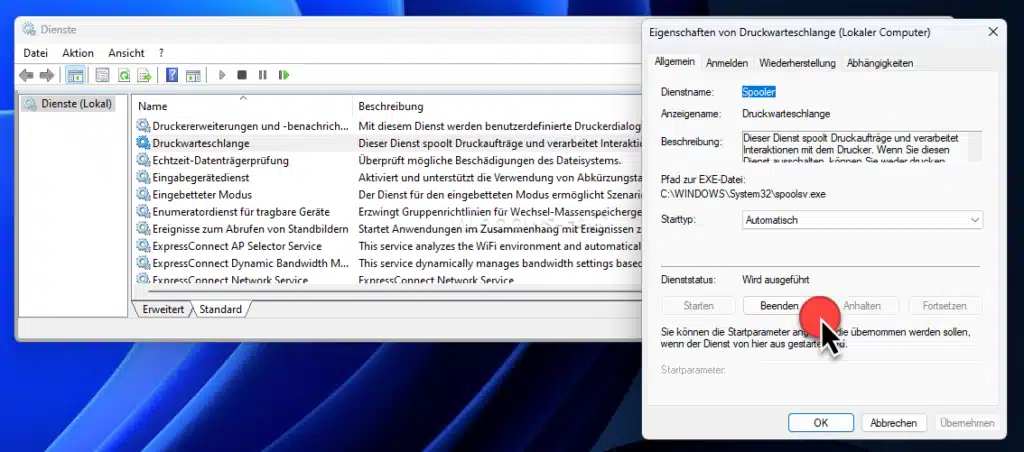Click gear icon beside ExpressConnect Dynamic Bandwidth
This screenshot has width=1024, height=452.
143,263
